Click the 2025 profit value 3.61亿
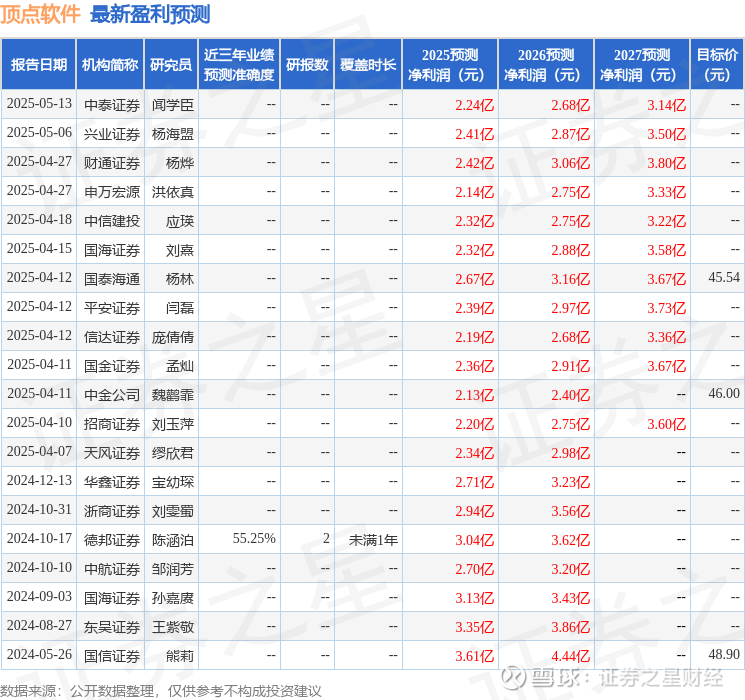Screen dimensions: 745x700 [x=475, y=656]
